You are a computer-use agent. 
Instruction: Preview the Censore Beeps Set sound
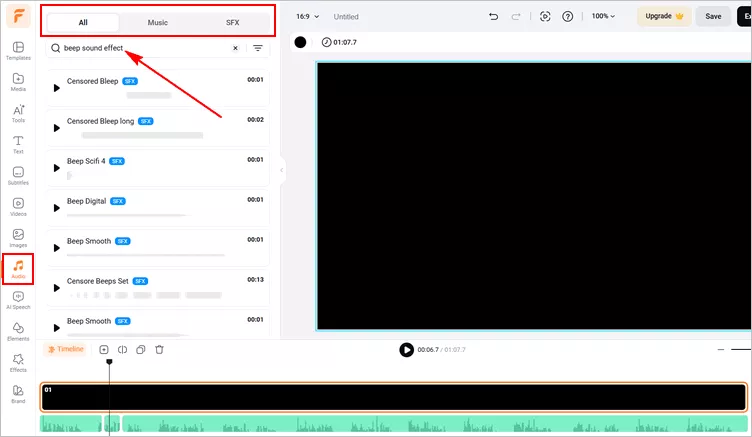point(57,288)
